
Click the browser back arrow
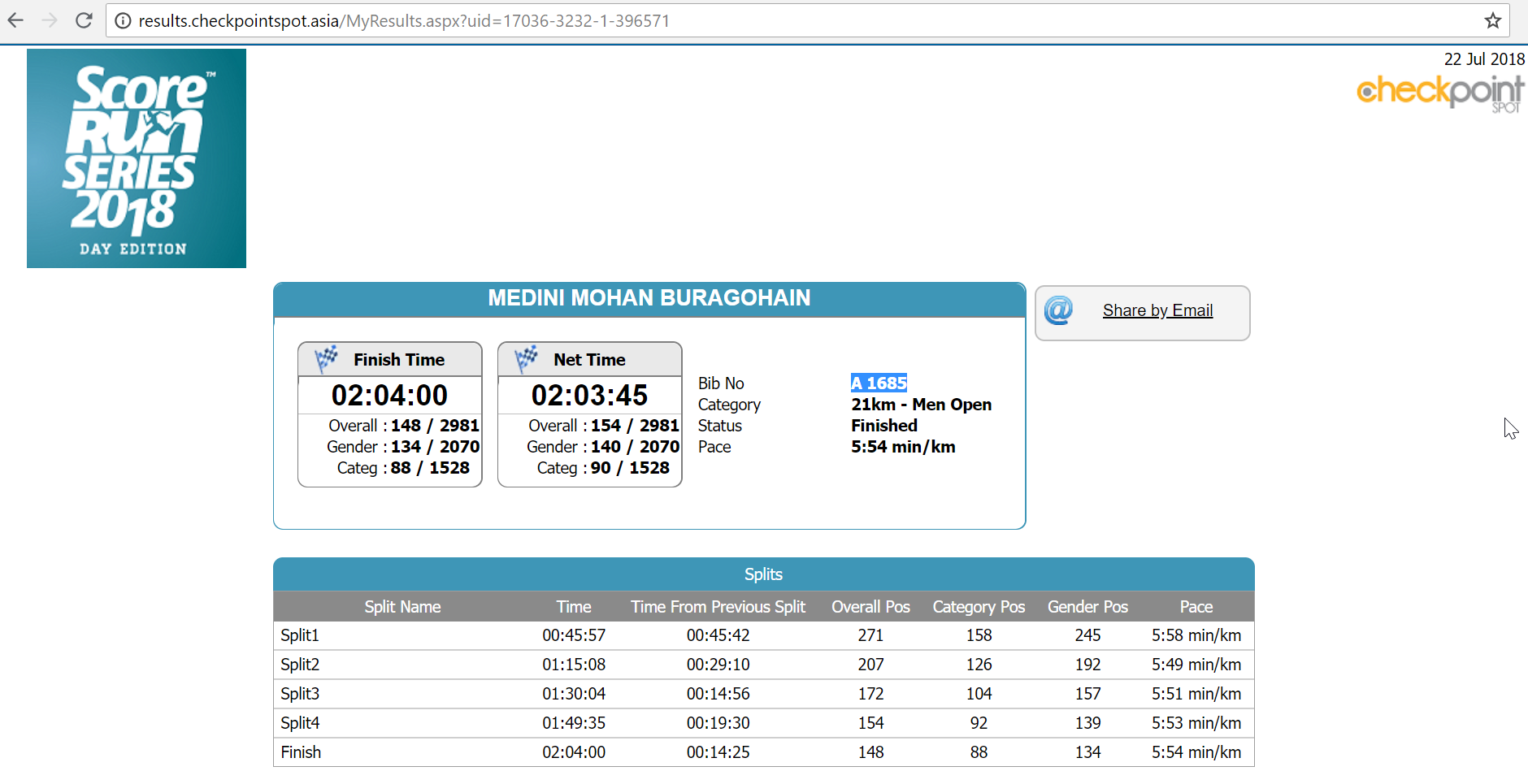(x=15, y=20)
